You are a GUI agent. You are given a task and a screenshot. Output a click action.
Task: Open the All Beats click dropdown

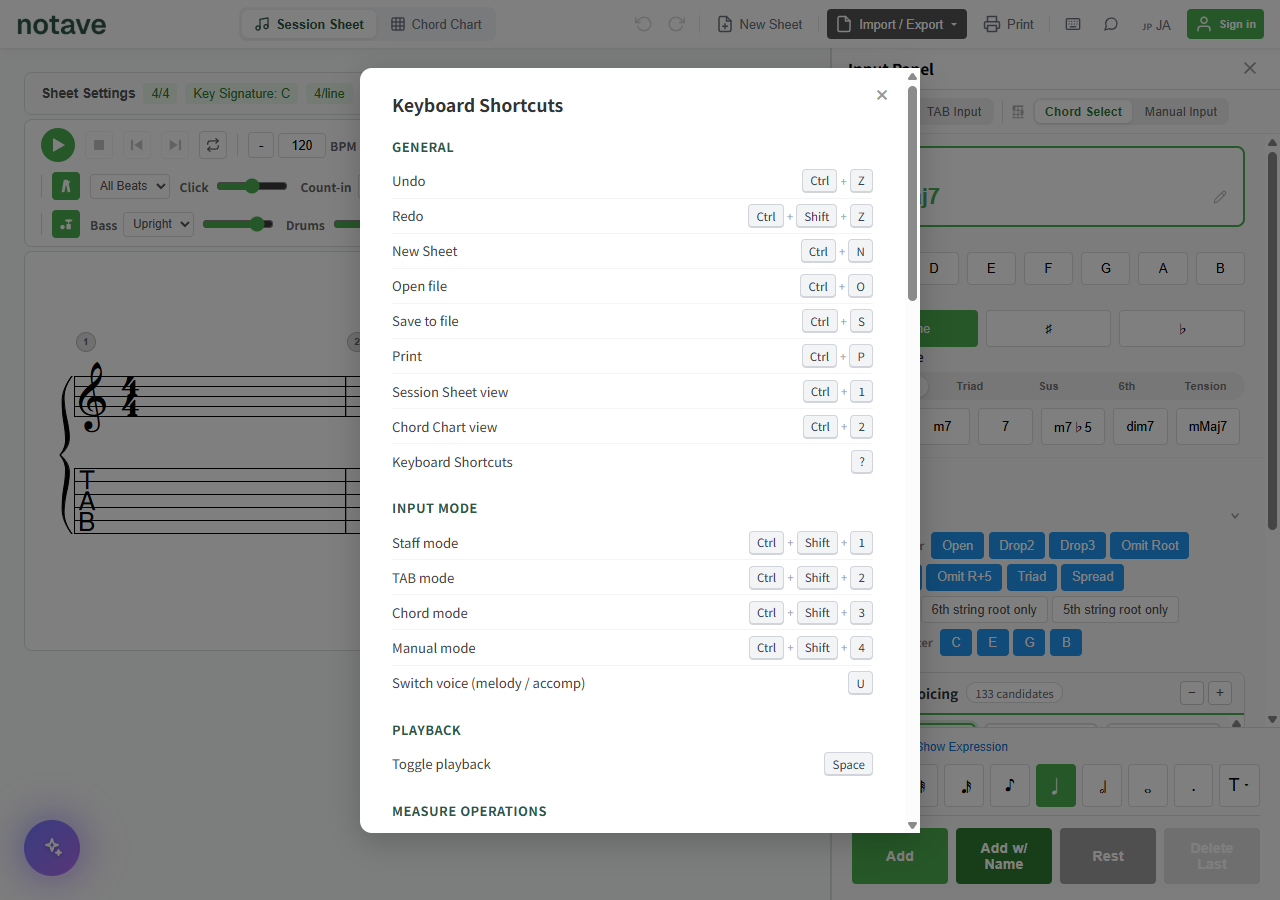(x=130, y=186)
